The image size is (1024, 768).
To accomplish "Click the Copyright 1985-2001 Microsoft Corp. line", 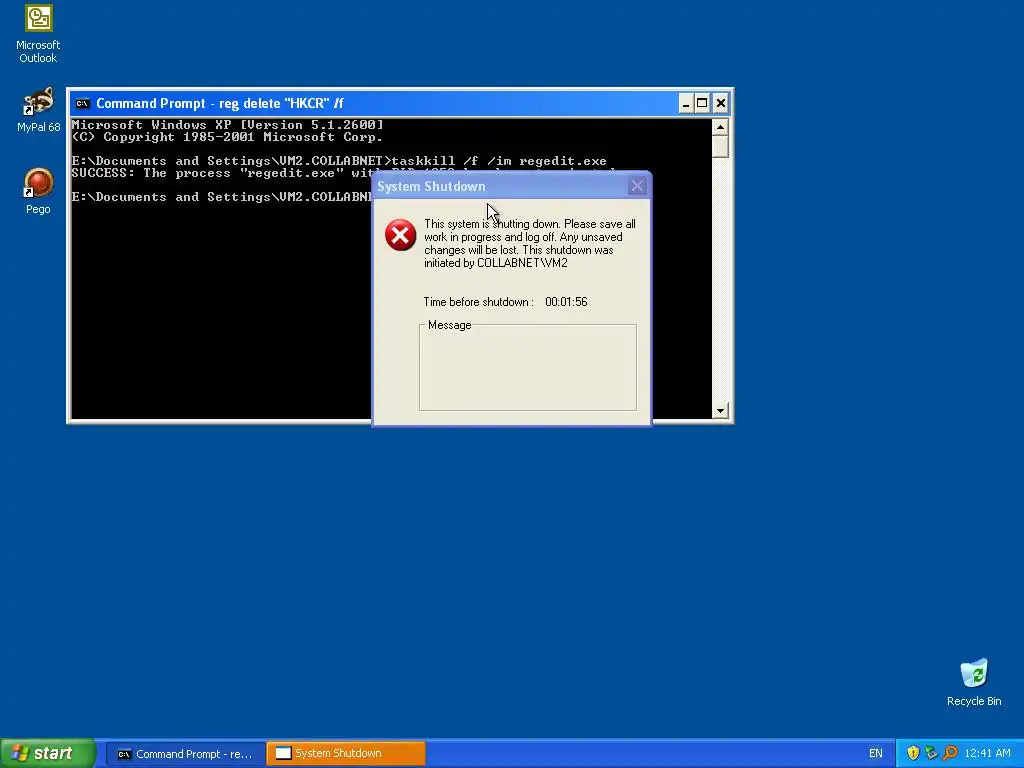I will 227,137.
